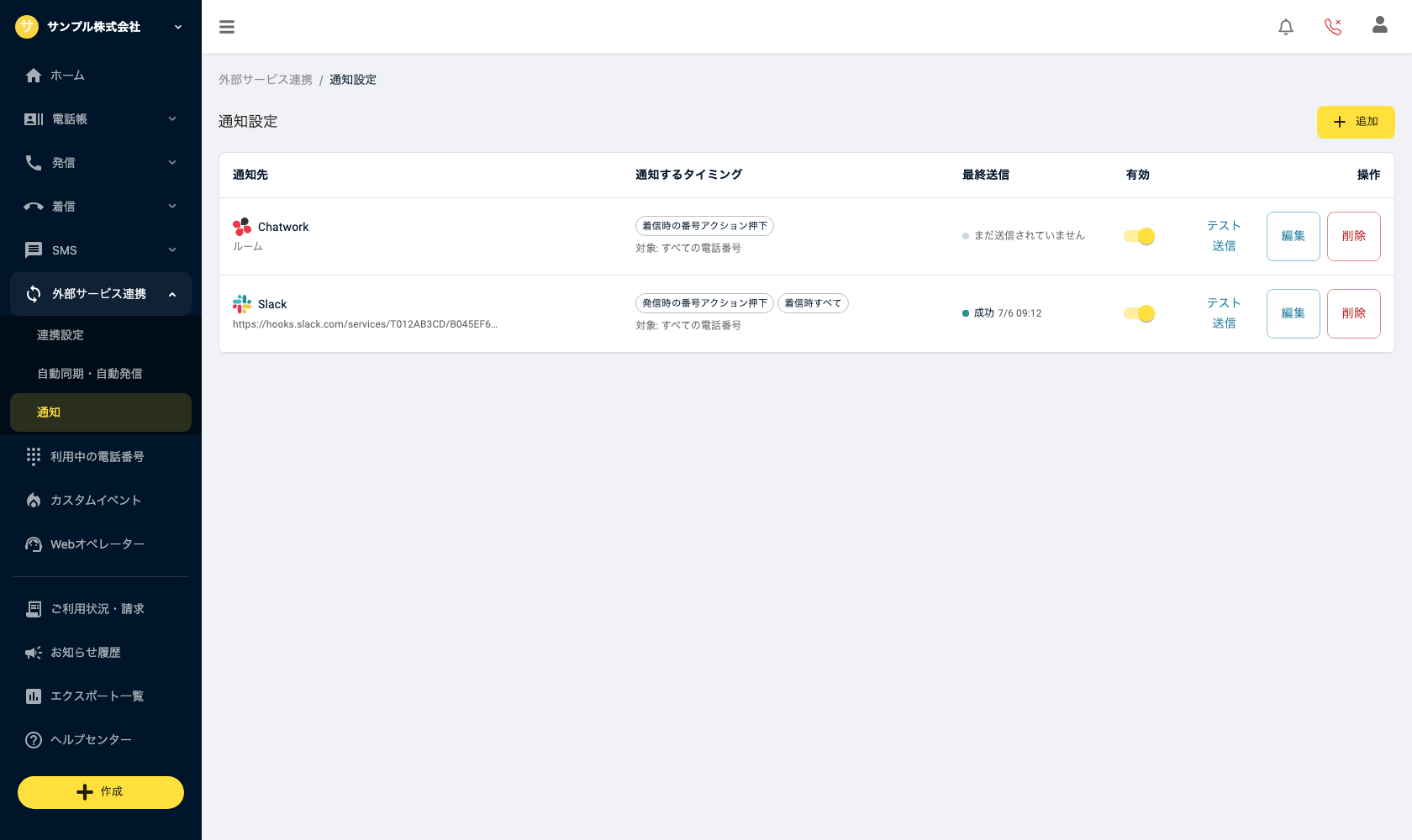Expand the SMS menu chevron

click(x=172, y=250)
